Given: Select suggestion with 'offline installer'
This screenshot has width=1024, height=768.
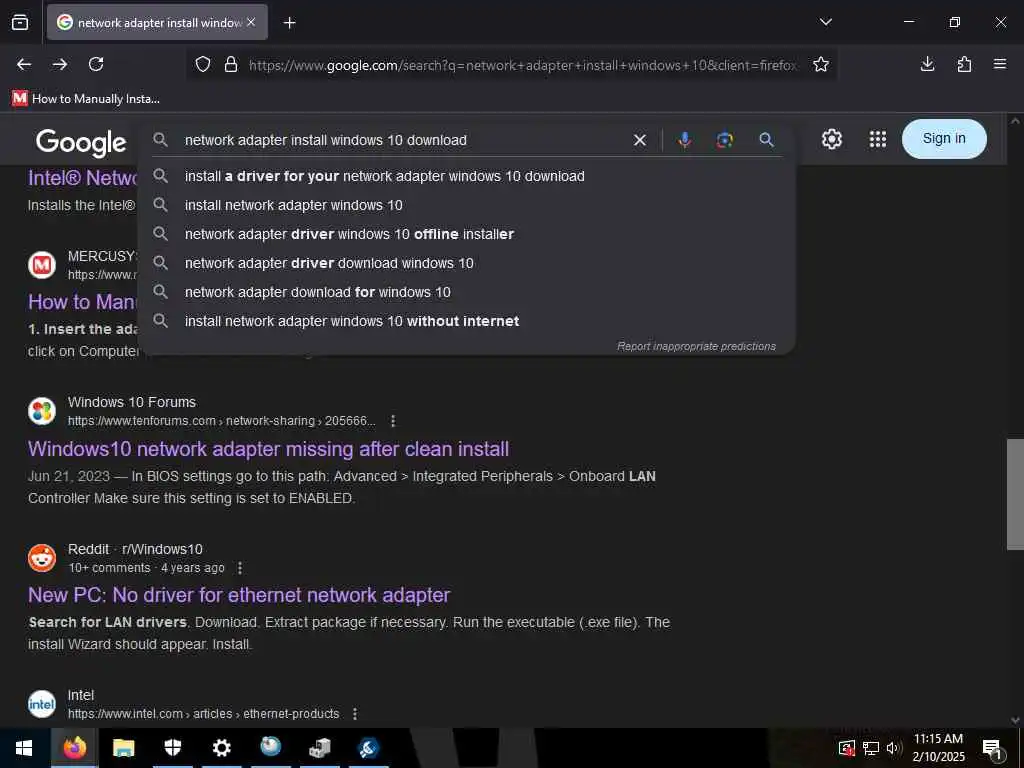Looking at the screenshot, I should [x=467, y=234].
